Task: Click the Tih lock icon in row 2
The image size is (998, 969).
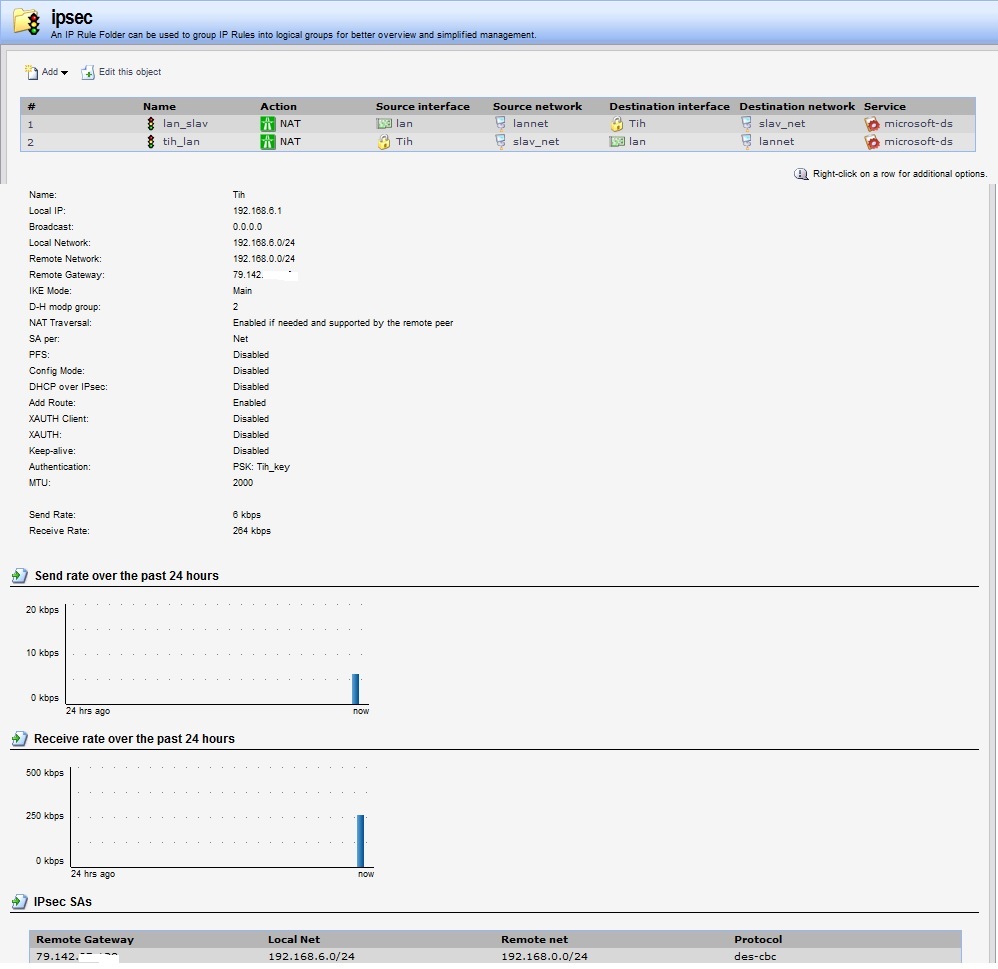Action: pyautogui.click(x=383, y=142)
